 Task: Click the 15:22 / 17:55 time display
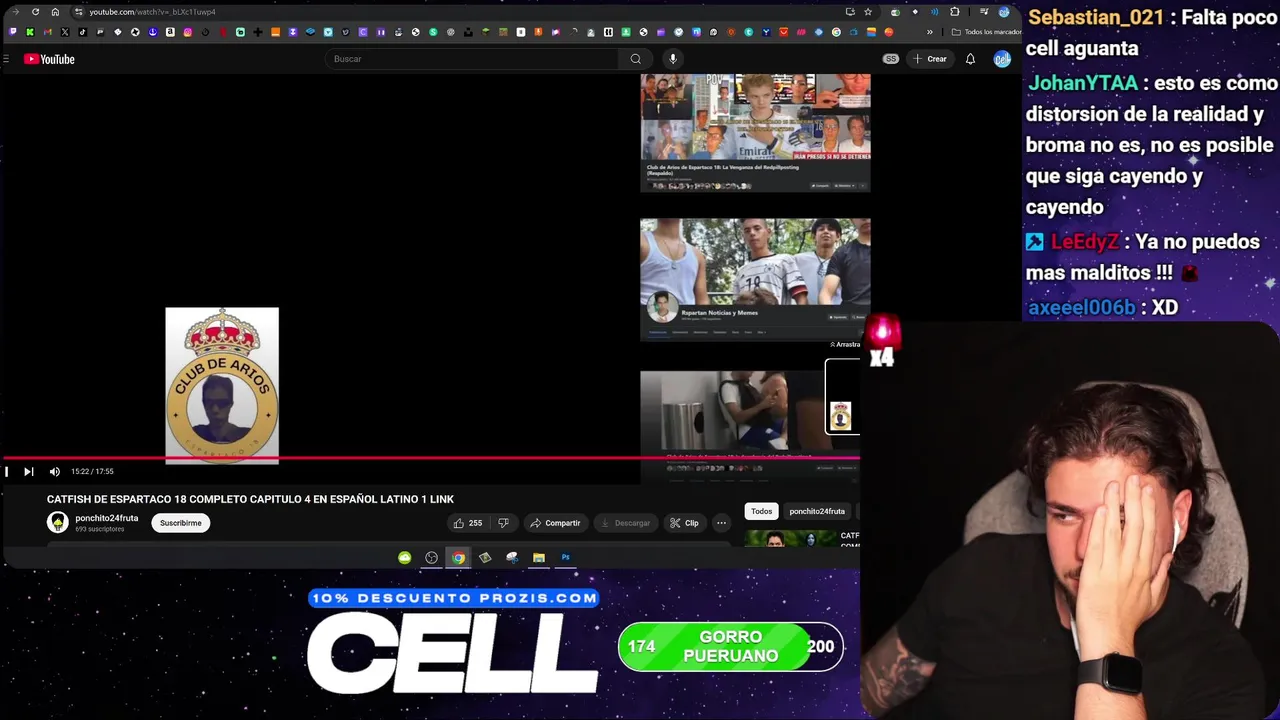[x=92, y=471]
